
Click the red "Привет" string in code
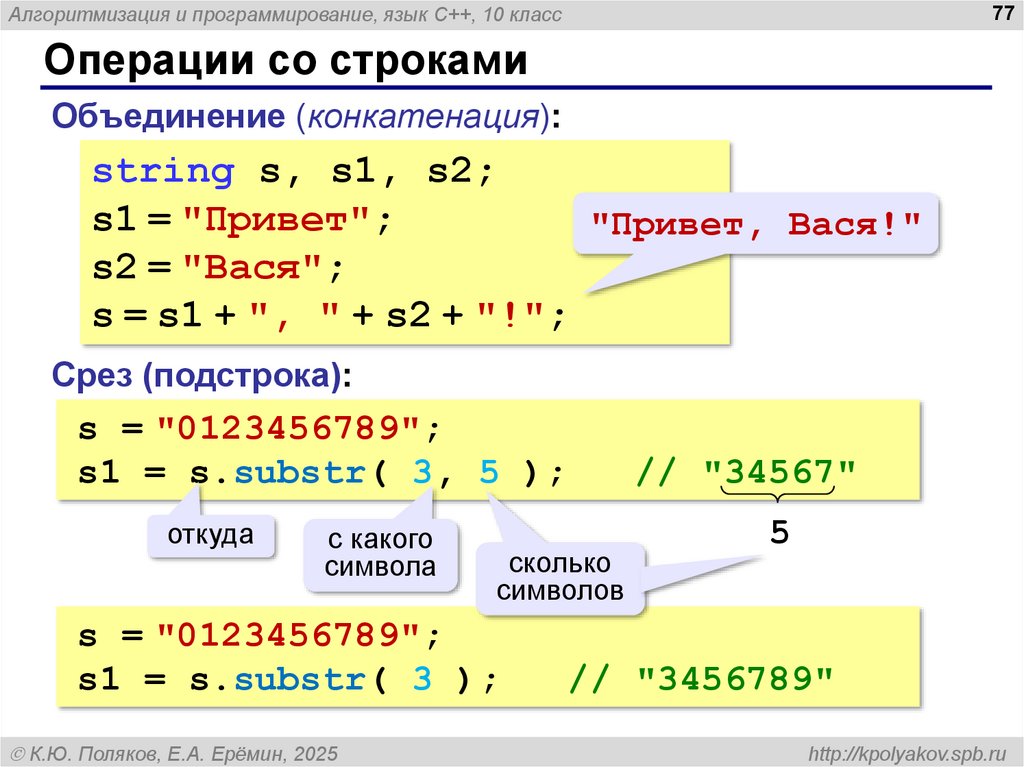tap(278, 220)
